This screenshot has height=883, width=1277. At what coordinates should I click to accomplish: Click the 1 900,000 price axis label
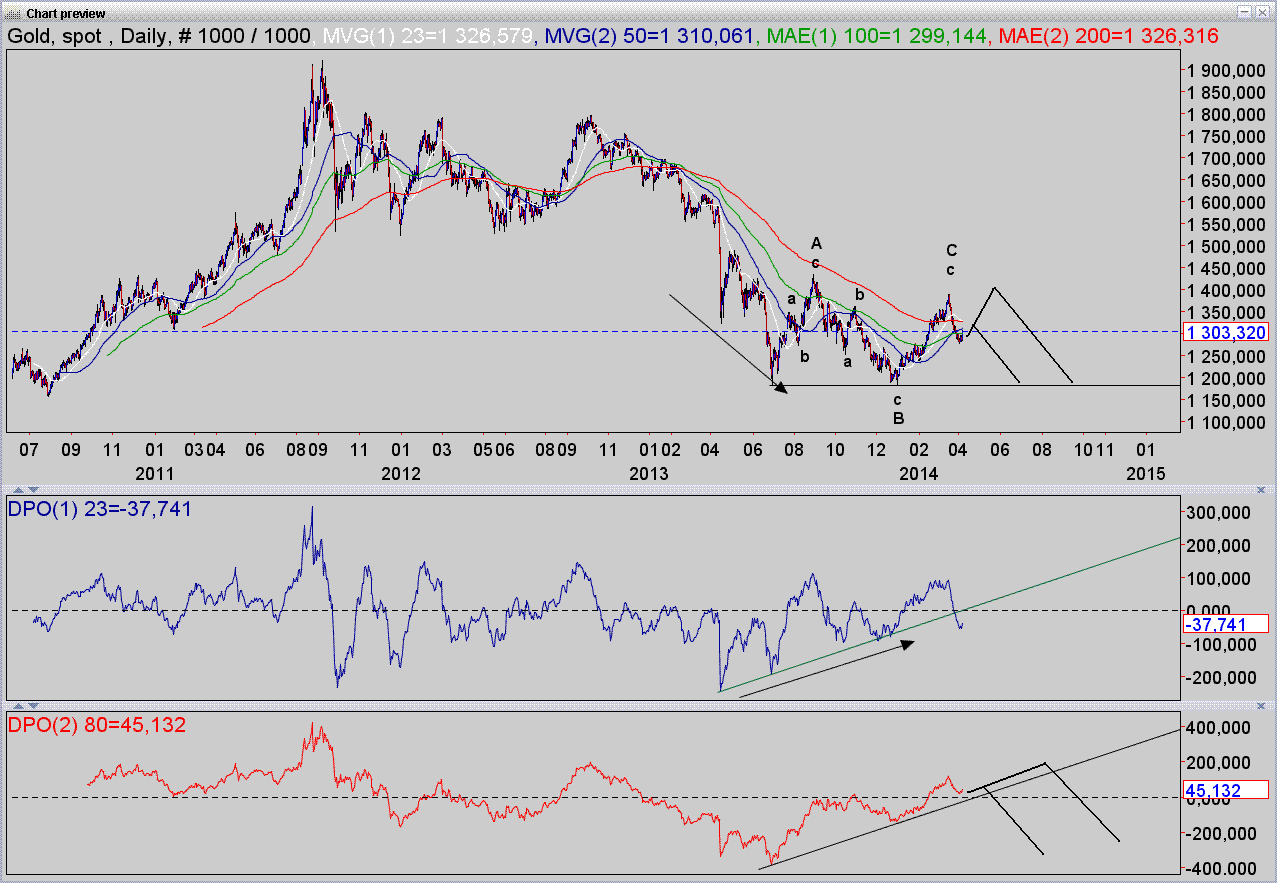1226,70
